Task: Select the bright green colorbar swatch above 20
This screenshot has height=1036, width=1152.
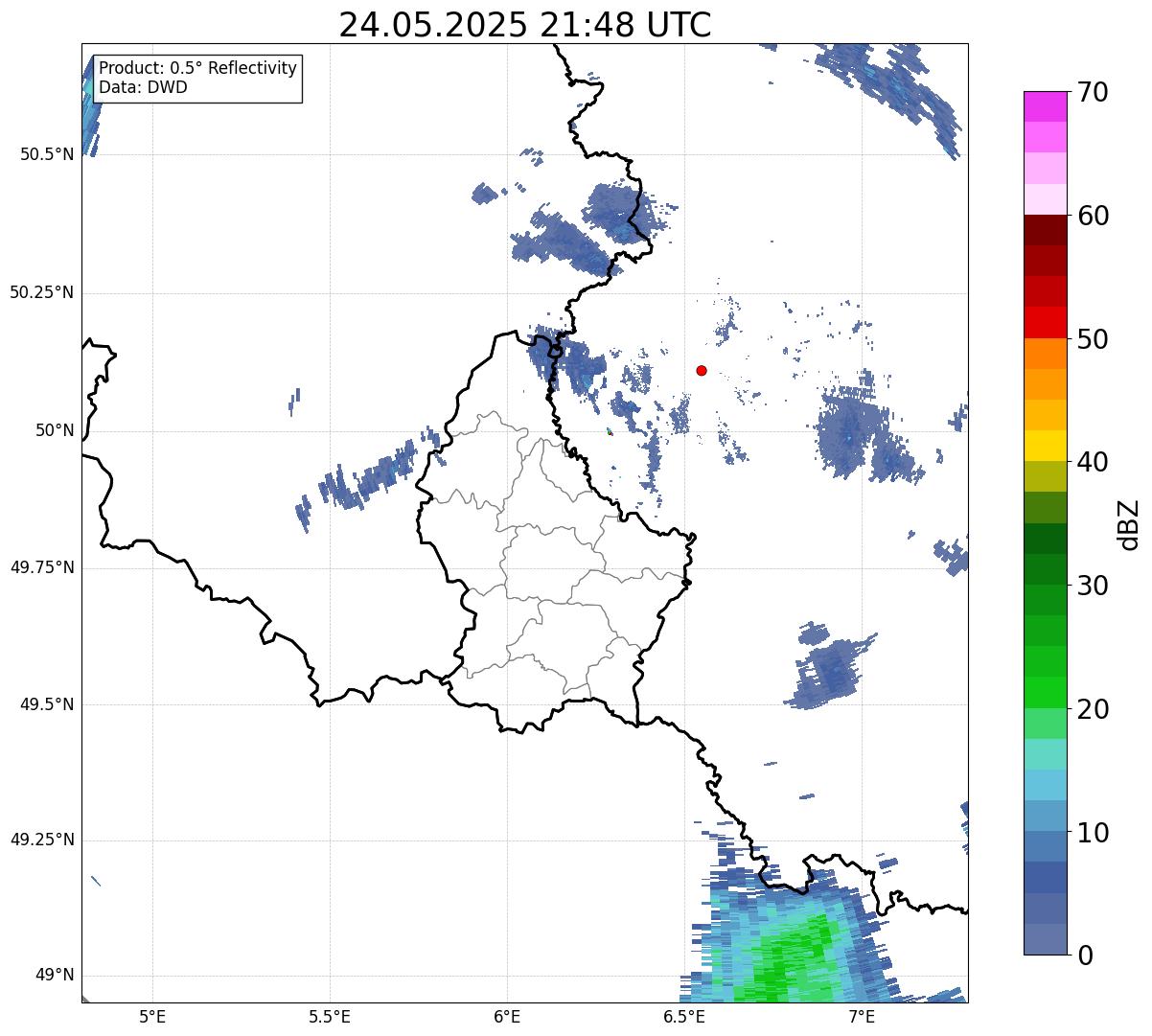Action: [x=1045, y=693]
